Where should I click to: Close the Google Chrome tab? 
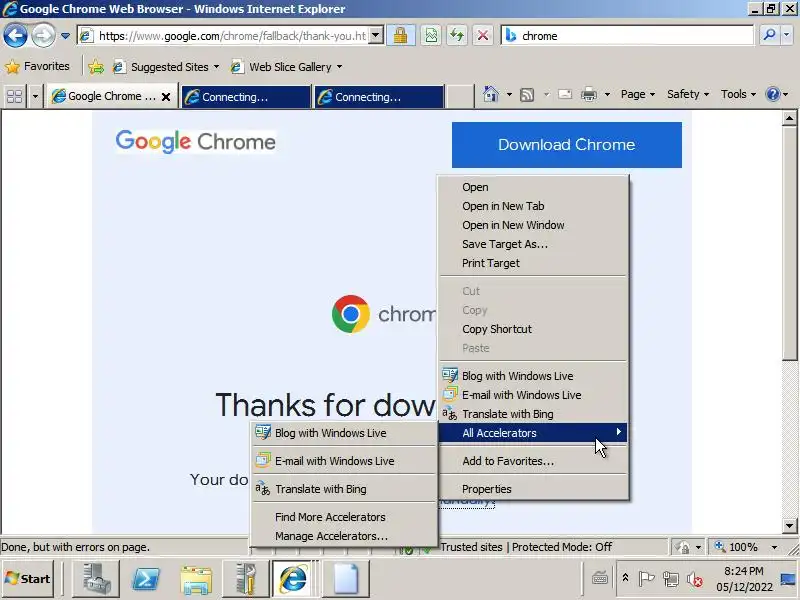[x=166, y=96]
